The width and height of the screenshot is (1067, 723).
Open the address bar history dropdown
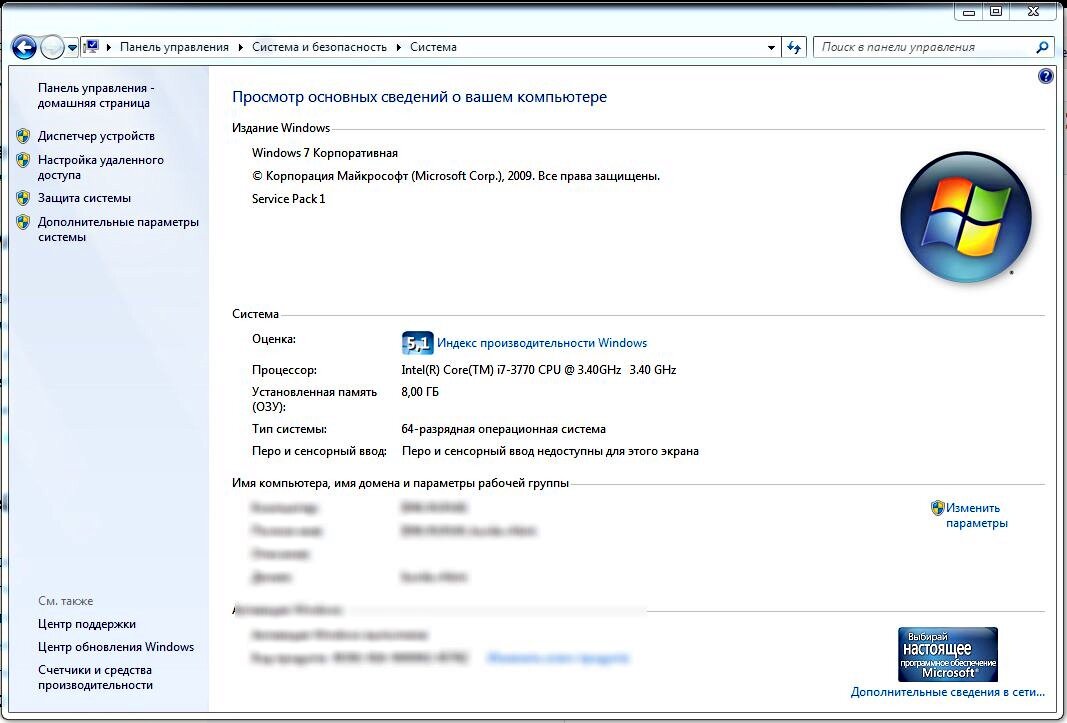771,48
